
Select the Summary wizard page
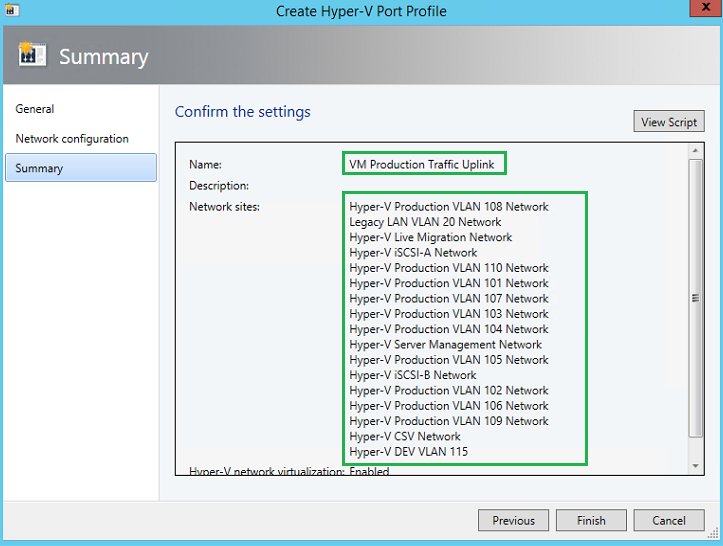click(81, 168)
